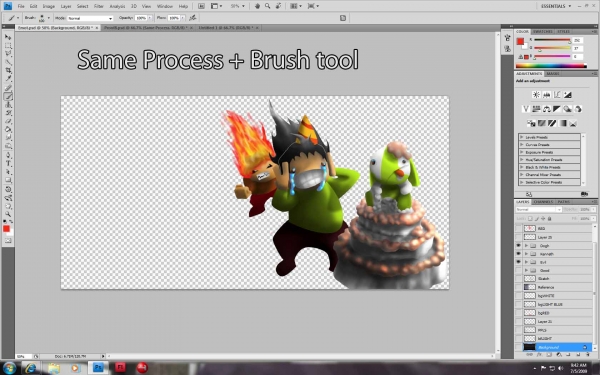Screen dimensions: 600x375
Task: Click the Reference layer thumbnail
Action: [x=530, y=287]
